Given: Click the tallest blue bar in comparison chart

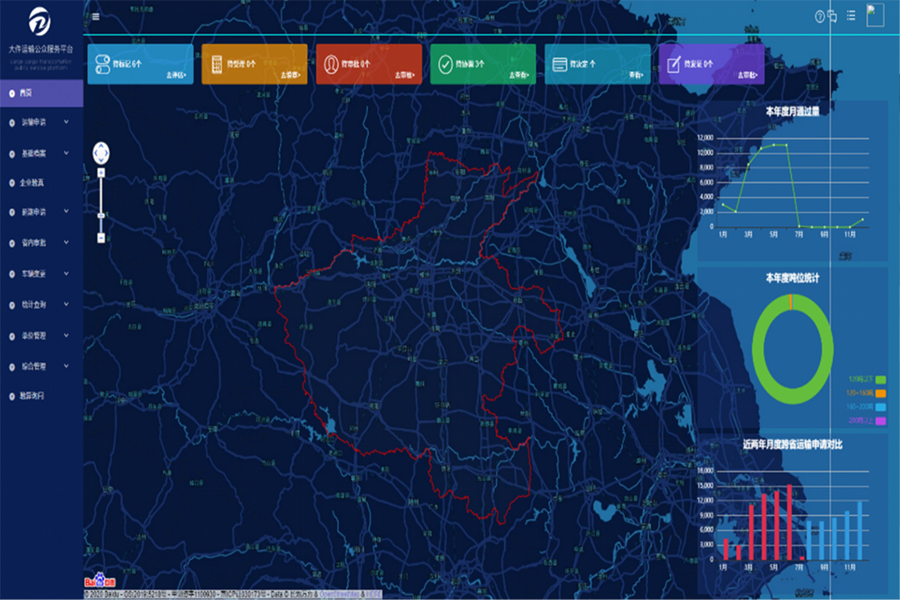Looking at the screenshot, I should pyautogui.click(x=860, y=531).
